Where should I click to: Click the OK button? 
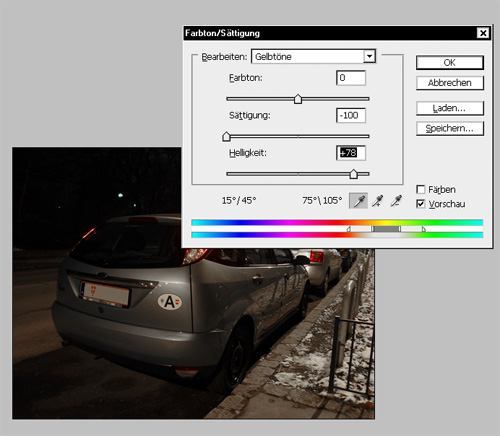pyautogui.click(x=450, y=63)
